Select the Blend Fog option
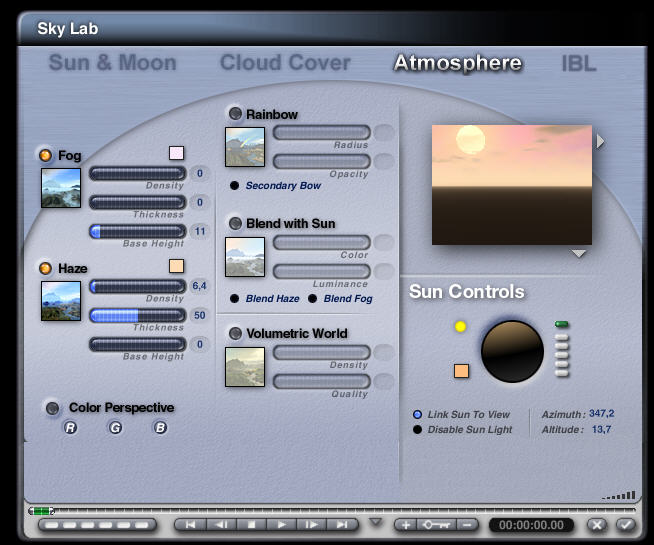 click(312, 299)
